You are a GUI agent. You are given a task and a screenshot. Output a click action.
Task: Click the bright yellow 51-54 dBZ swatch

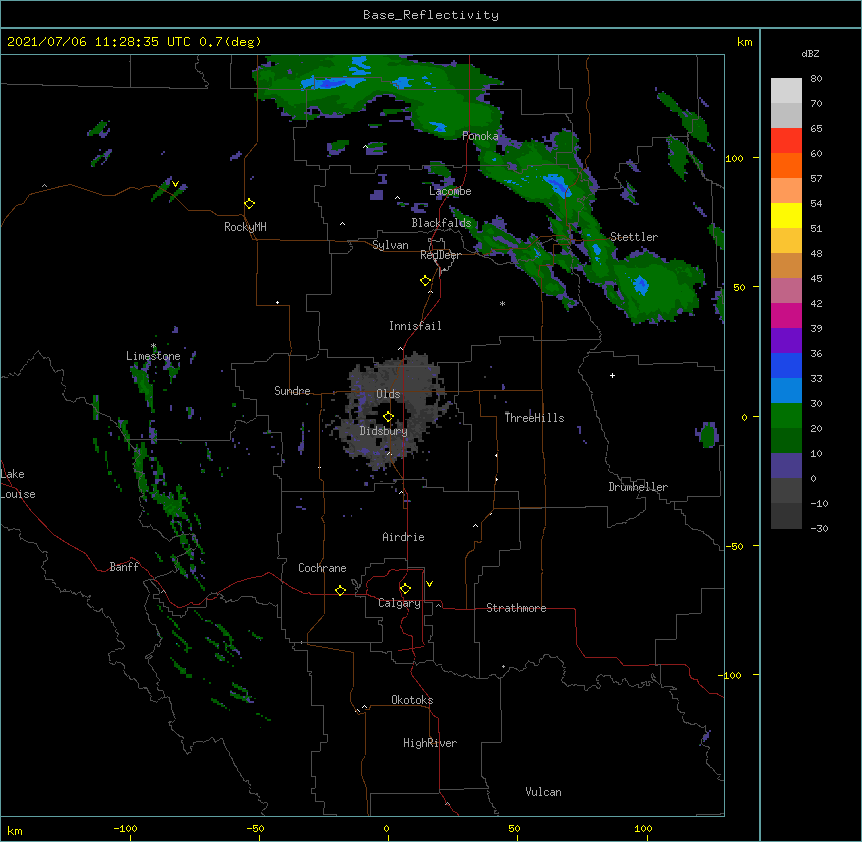point(786,215)
